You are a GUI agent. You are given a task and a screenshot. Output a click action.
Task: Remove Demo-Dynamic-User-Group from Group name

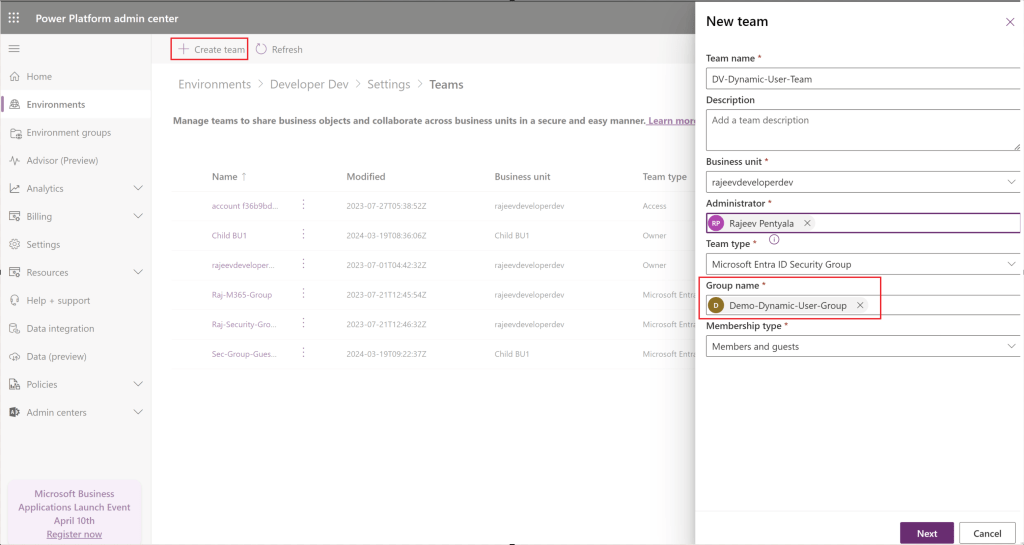point(860,305)
